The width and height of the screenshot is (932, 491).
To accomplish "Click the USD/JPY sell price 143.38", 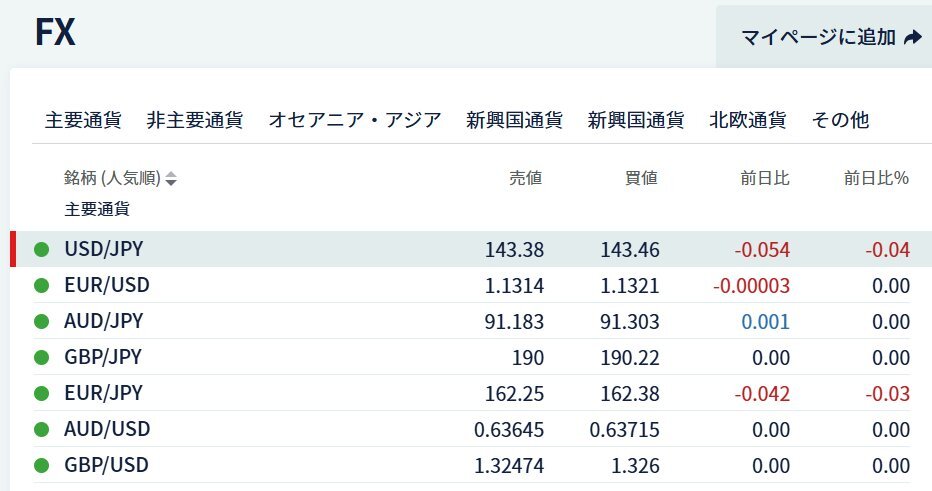I will point(514,249).
